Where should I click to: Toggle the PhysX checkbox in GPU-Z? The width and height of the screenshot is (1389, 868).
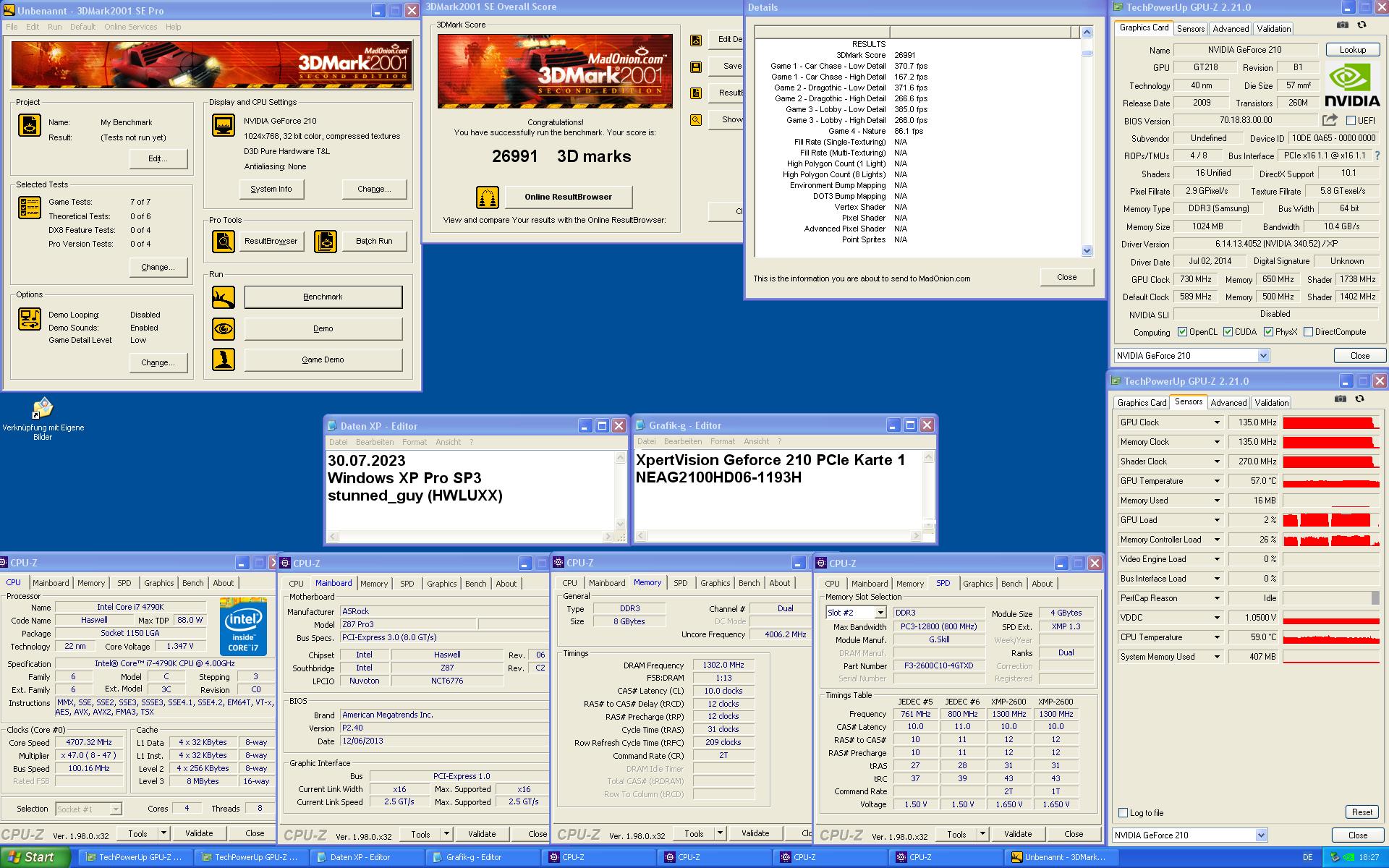click(x=1268, y=332)
